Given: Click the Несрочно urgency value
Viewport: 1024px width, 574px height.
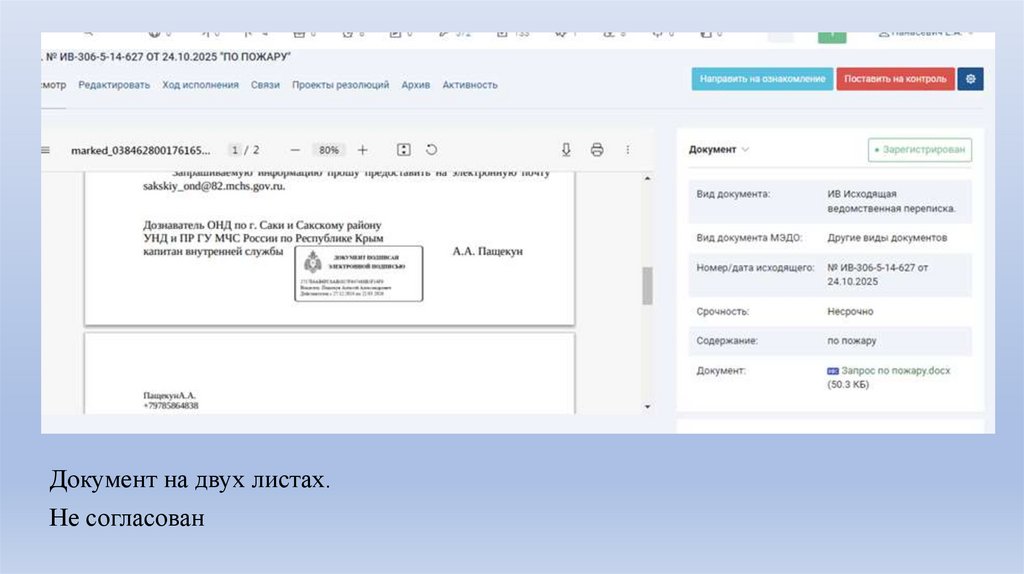Looking at the screenshot, I should coord(850,311).
